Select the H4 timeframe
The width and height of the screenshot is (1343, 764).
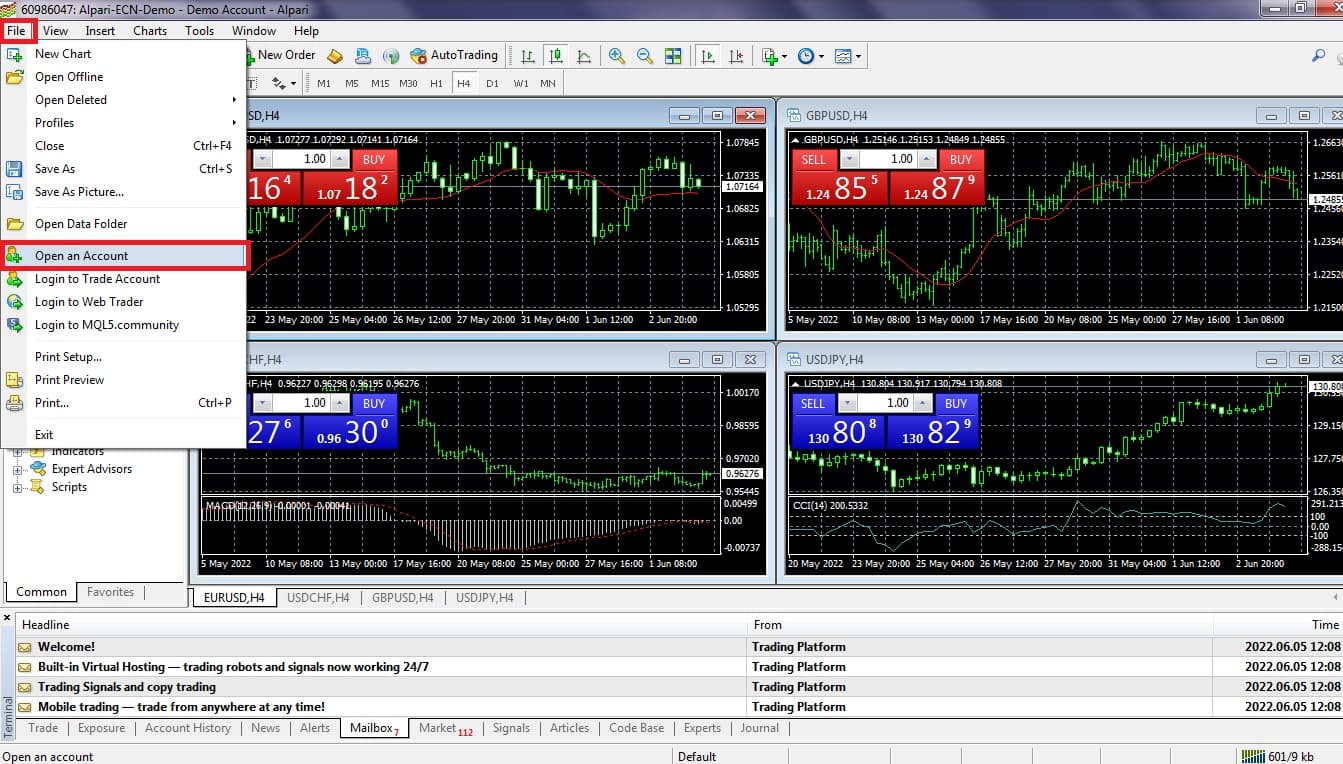[x=464, y=83]
